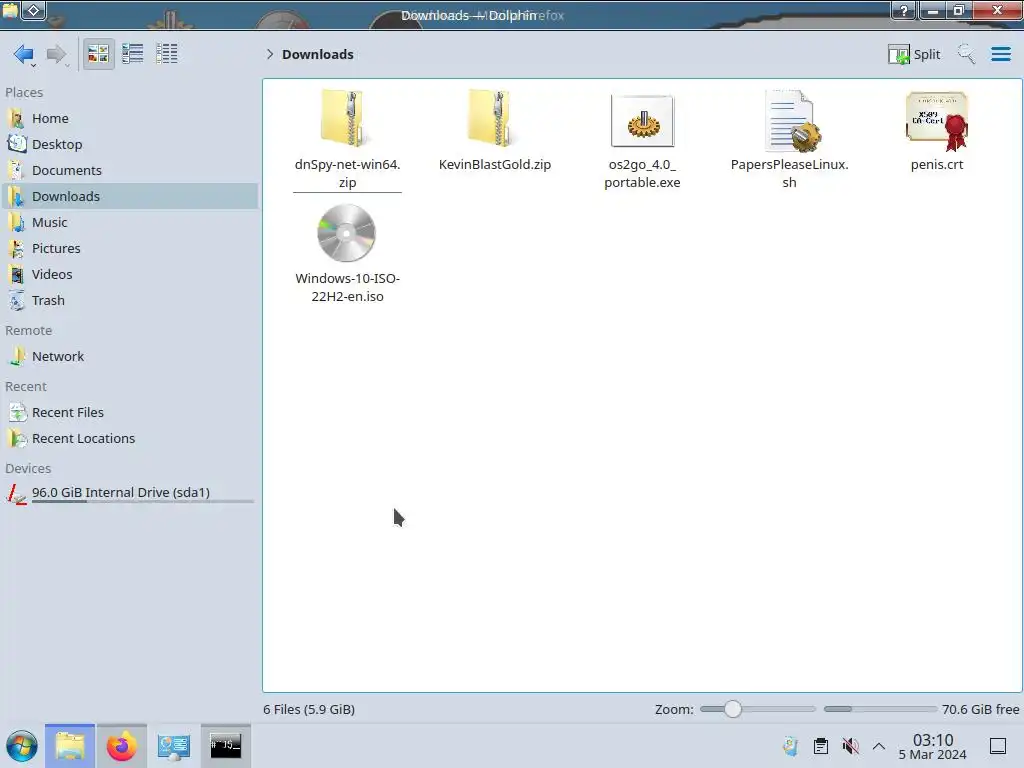This screenshot has height=768, width=1024.
Task: Open Trash in Places
Action: coord(129,301)
